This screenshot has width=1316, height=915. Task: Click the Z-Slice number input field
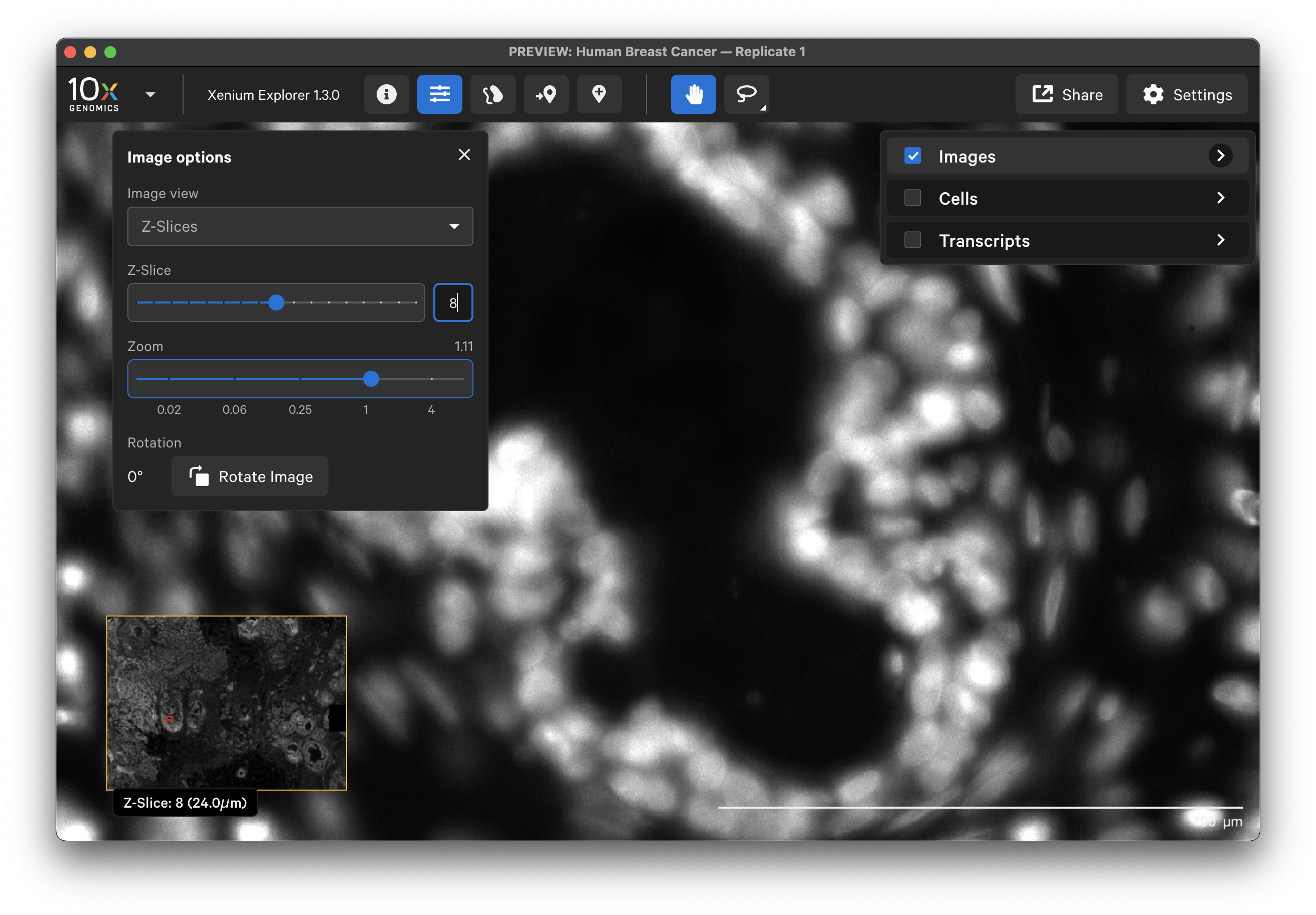tap(453, 302)
